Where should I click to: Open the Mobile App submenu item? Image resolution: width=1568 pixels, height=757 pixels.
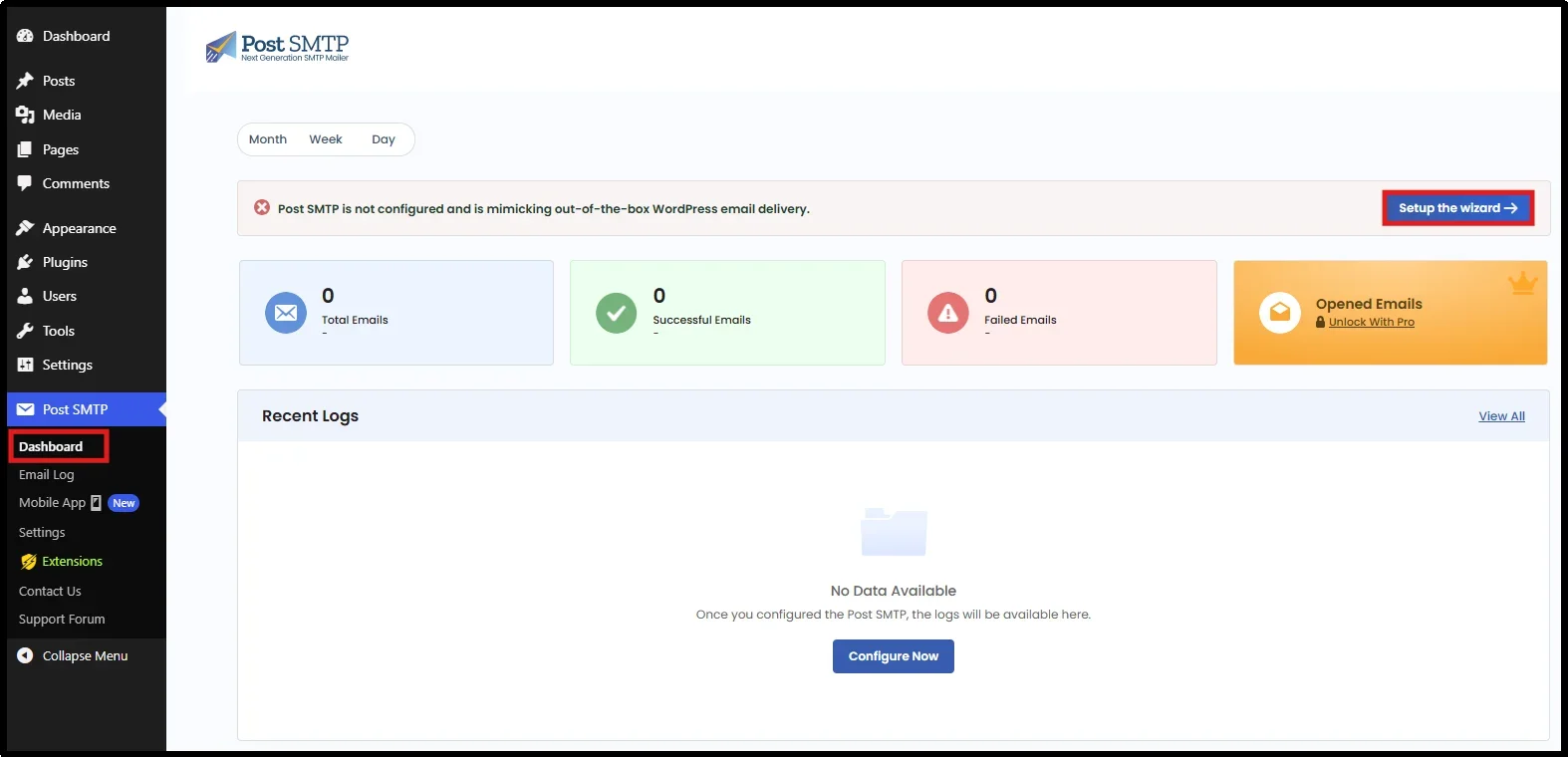53,503
